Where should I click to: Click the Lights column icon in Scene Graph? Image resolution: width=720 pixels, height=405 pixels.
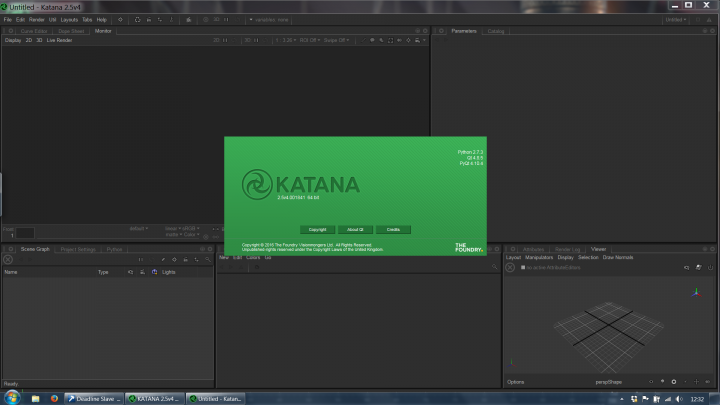154,272
